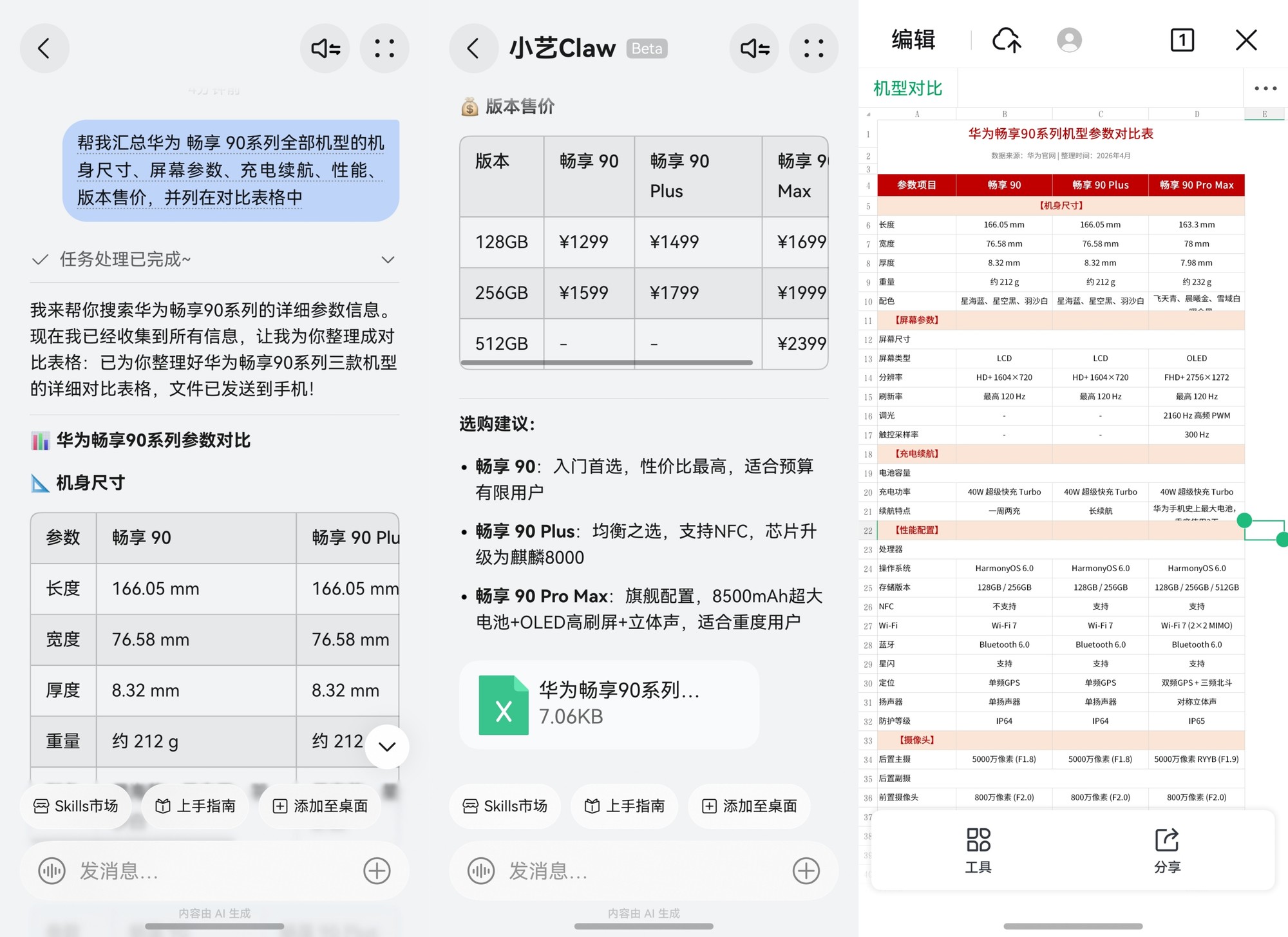
Task: Open the 华为畅享90系列 Excel file attachment
Action: [x=609, y=703]
